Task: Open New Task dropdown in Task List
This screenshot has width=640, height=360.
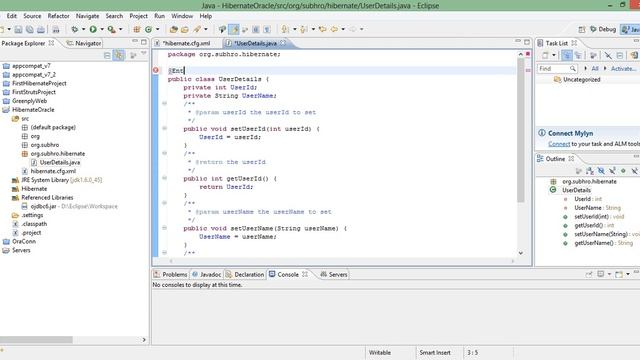Action: click(554, 56)
